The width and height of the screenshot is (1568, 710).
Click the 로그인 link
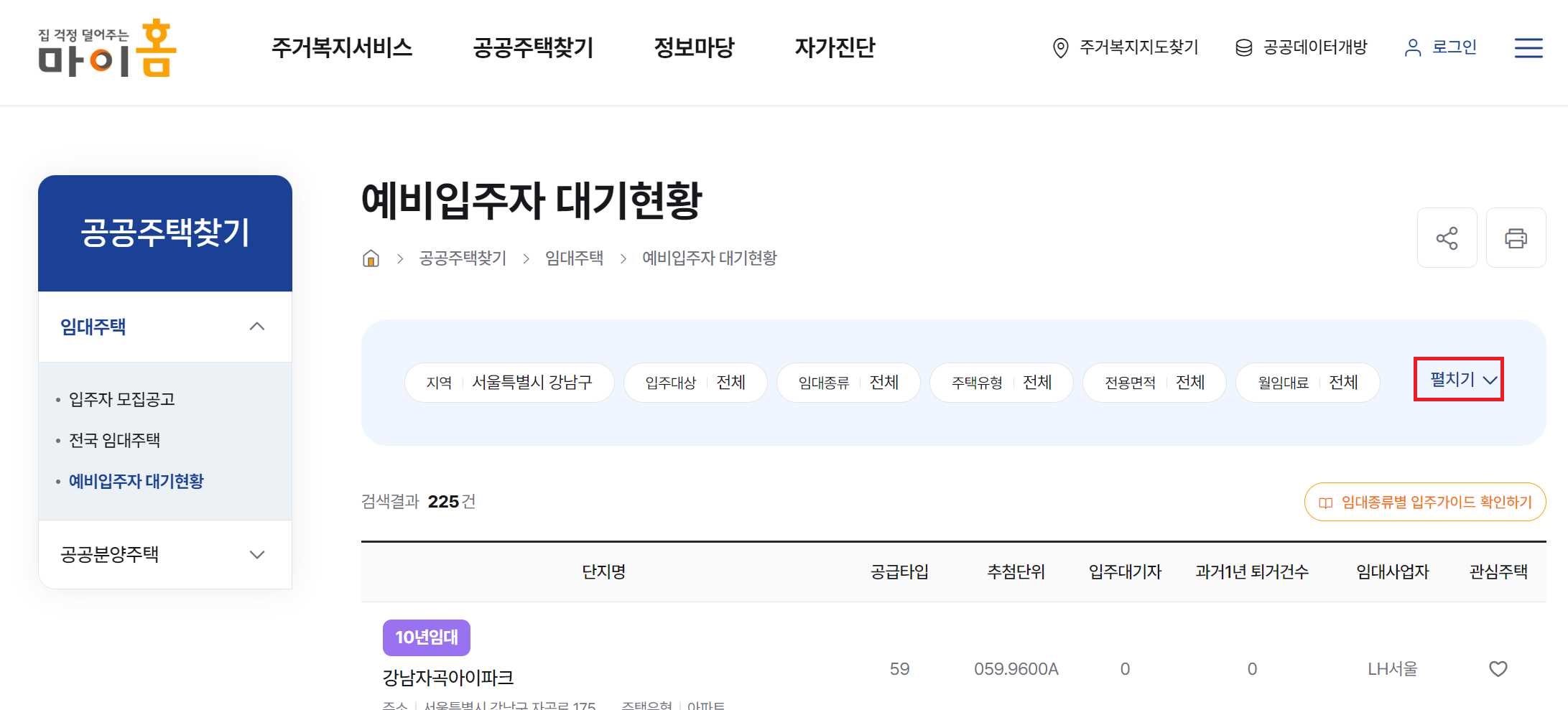pos(1454,47)
